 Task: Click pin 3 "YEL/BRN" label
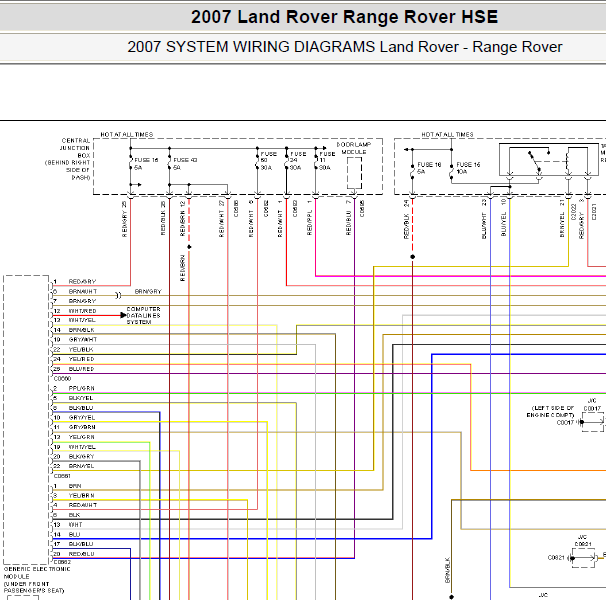click(82, 496)
